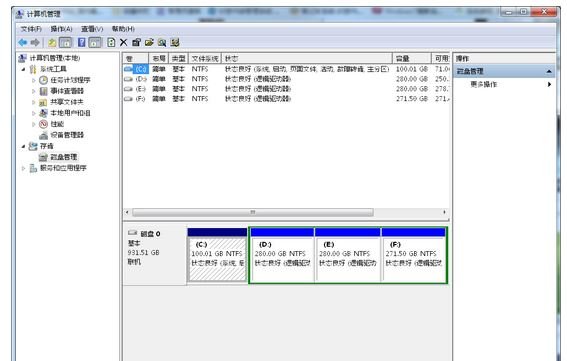The width and height of the screenshot is (567, 361).
Task: Click the 设备管理器 icon in tree
Action: tap(43, 135)
